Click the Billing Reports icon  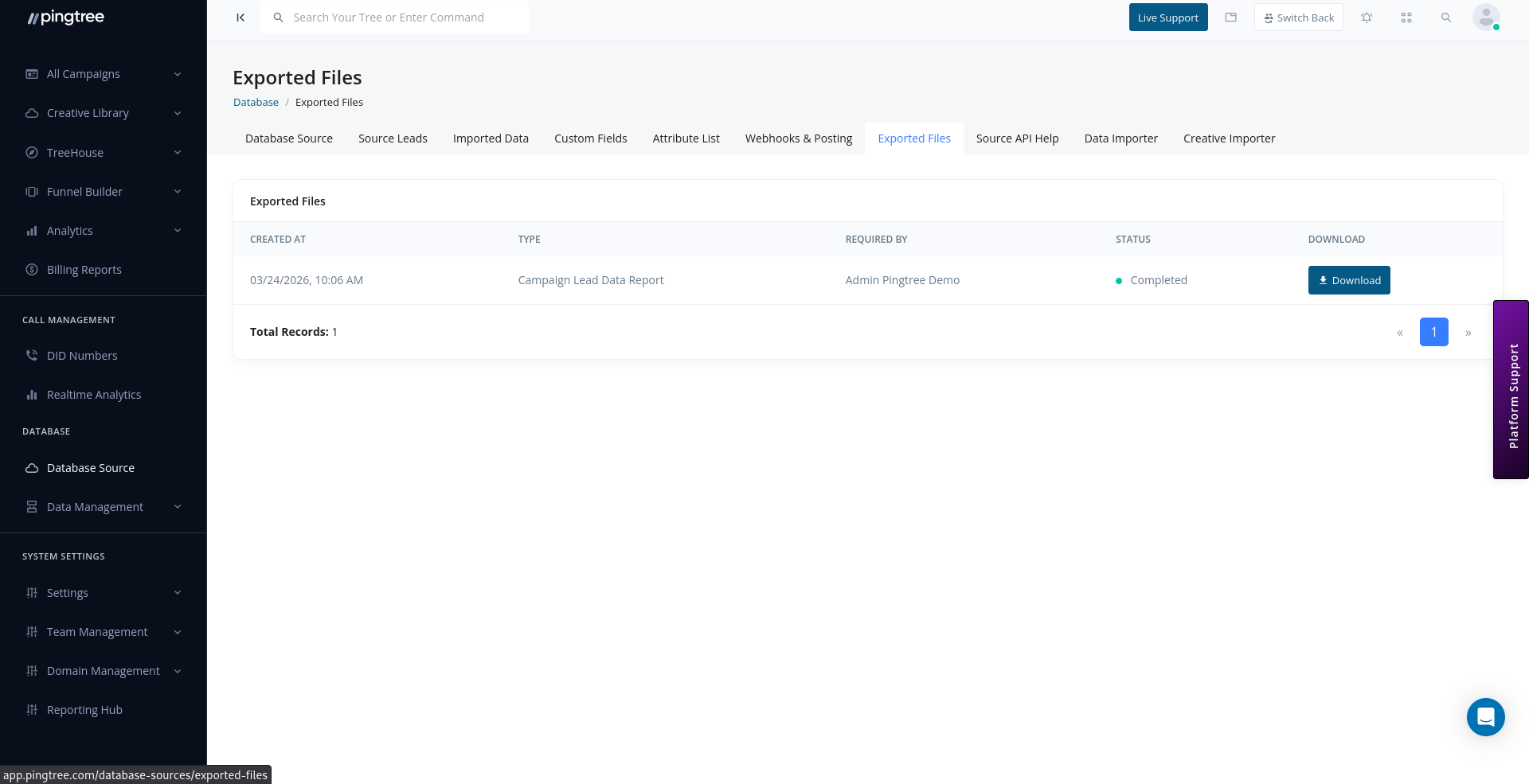coord(32,269)
